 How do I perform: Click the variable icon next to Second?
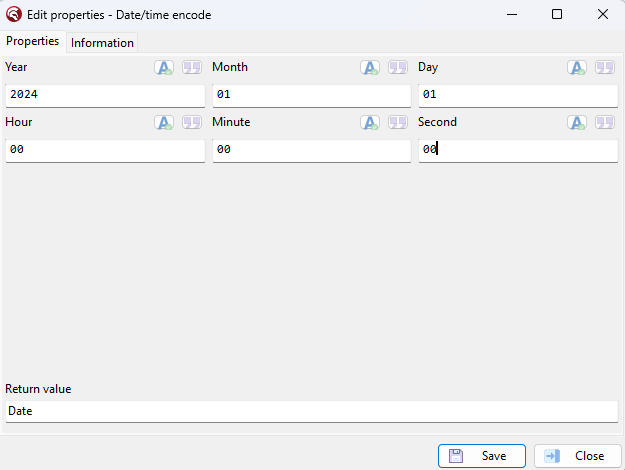coord(577,122)
